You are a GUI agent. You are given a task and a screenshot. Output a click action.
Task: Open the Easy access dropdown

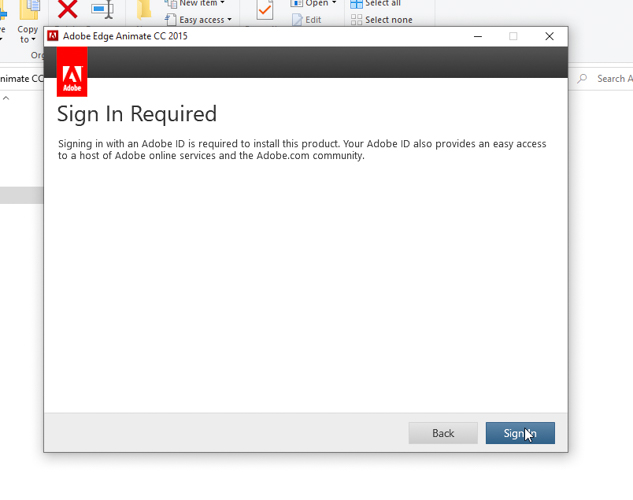pos(204,20)
